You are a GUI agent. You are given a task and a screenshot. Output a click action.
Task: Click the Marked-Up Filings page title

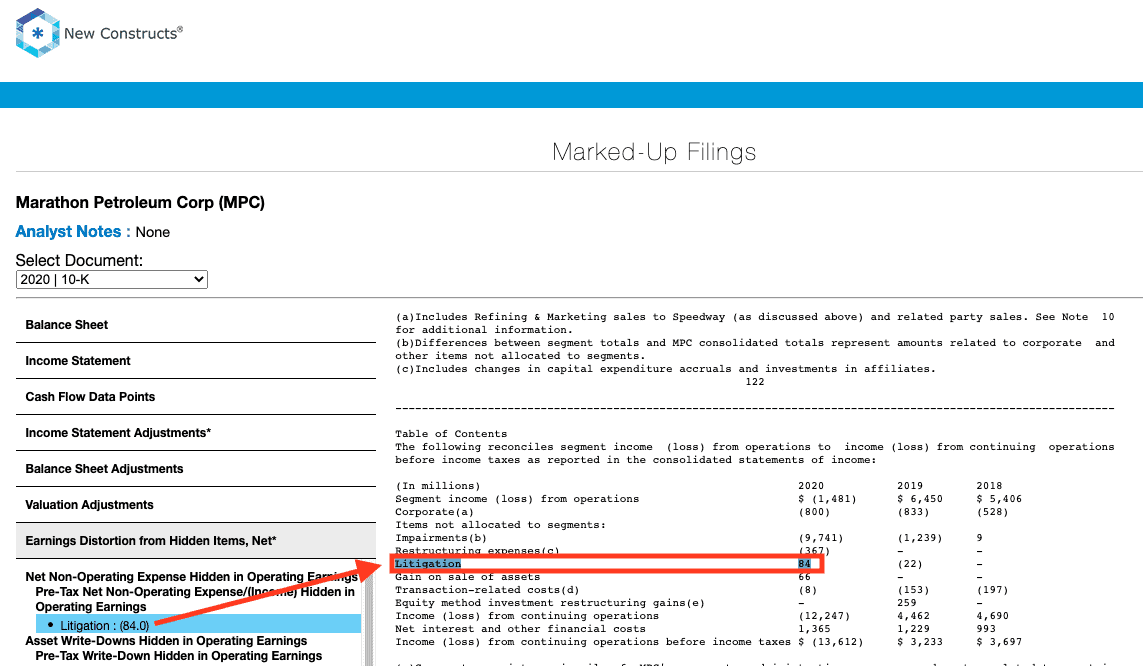654,152
